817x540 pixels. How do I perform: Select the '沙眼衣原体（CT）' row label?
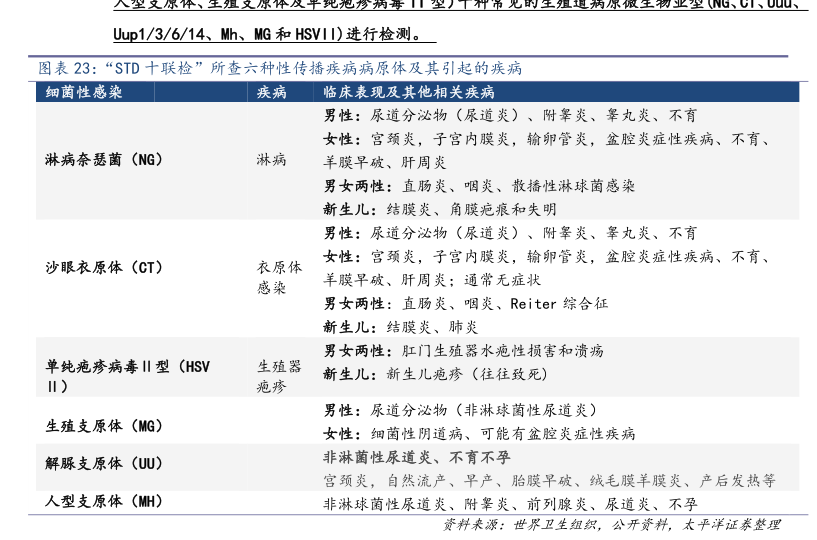click(104, 268)
